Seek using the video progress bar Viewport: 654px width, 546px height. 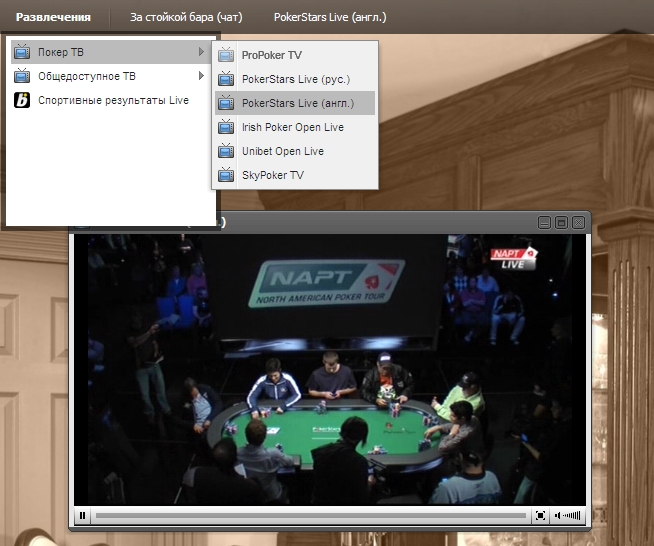311,516
